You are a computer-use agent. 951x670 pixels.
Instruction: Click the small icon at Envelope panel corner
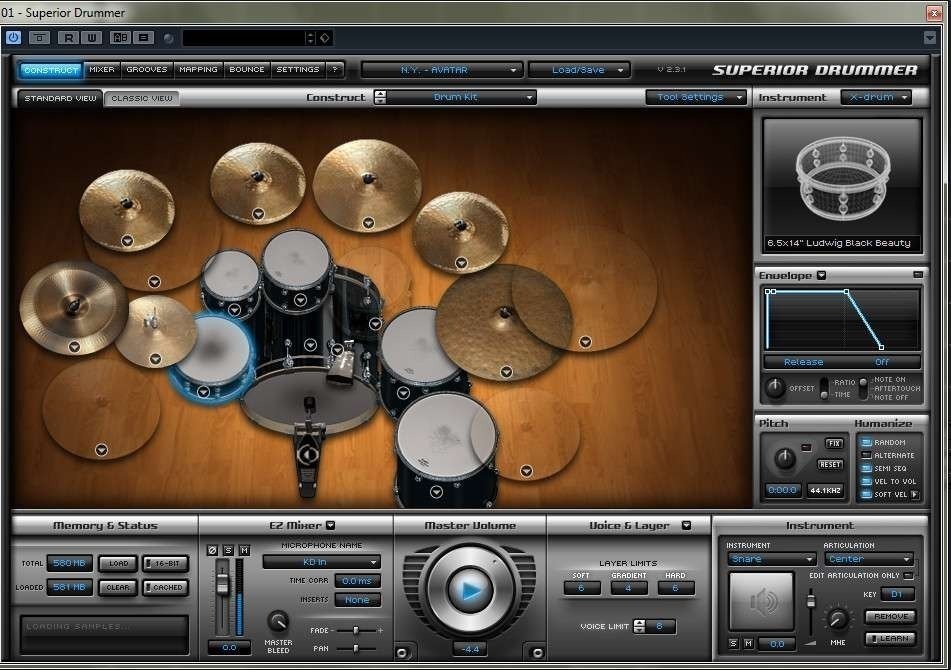pyautogui.click(x=918, y=275)
